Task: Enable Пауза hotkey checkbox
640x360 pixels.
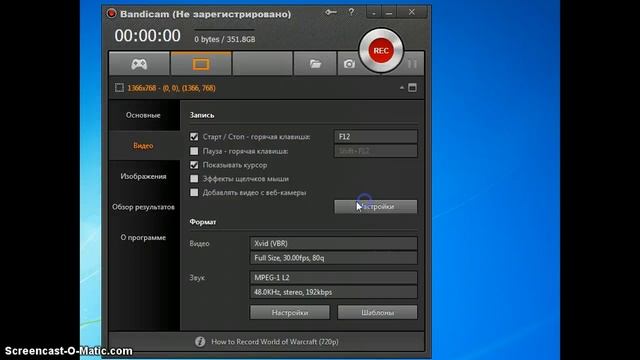Action: (194, 151)
